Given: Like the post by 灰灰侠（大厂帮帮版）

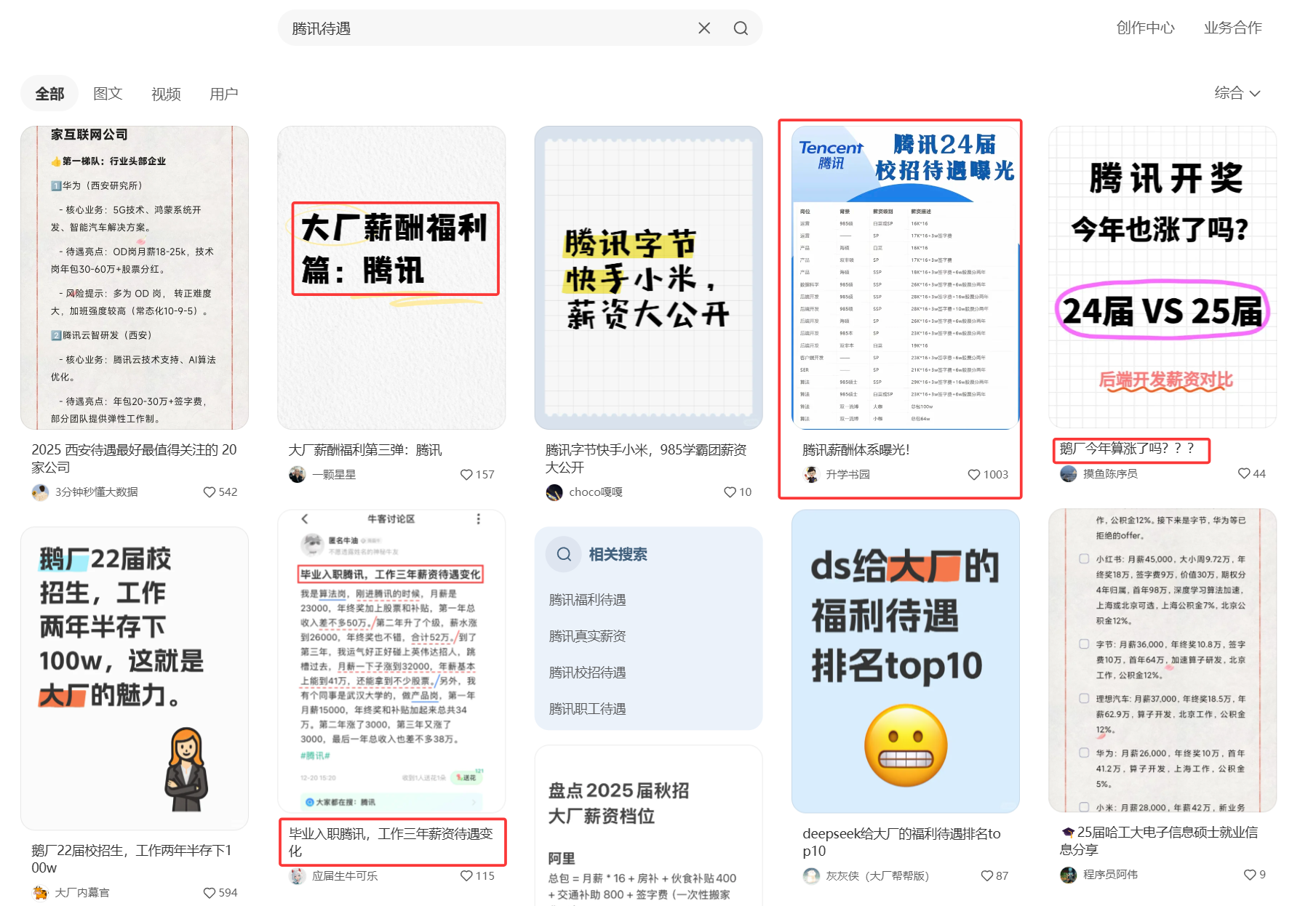Looking at the screenshot, I should (x=986, y=875).
